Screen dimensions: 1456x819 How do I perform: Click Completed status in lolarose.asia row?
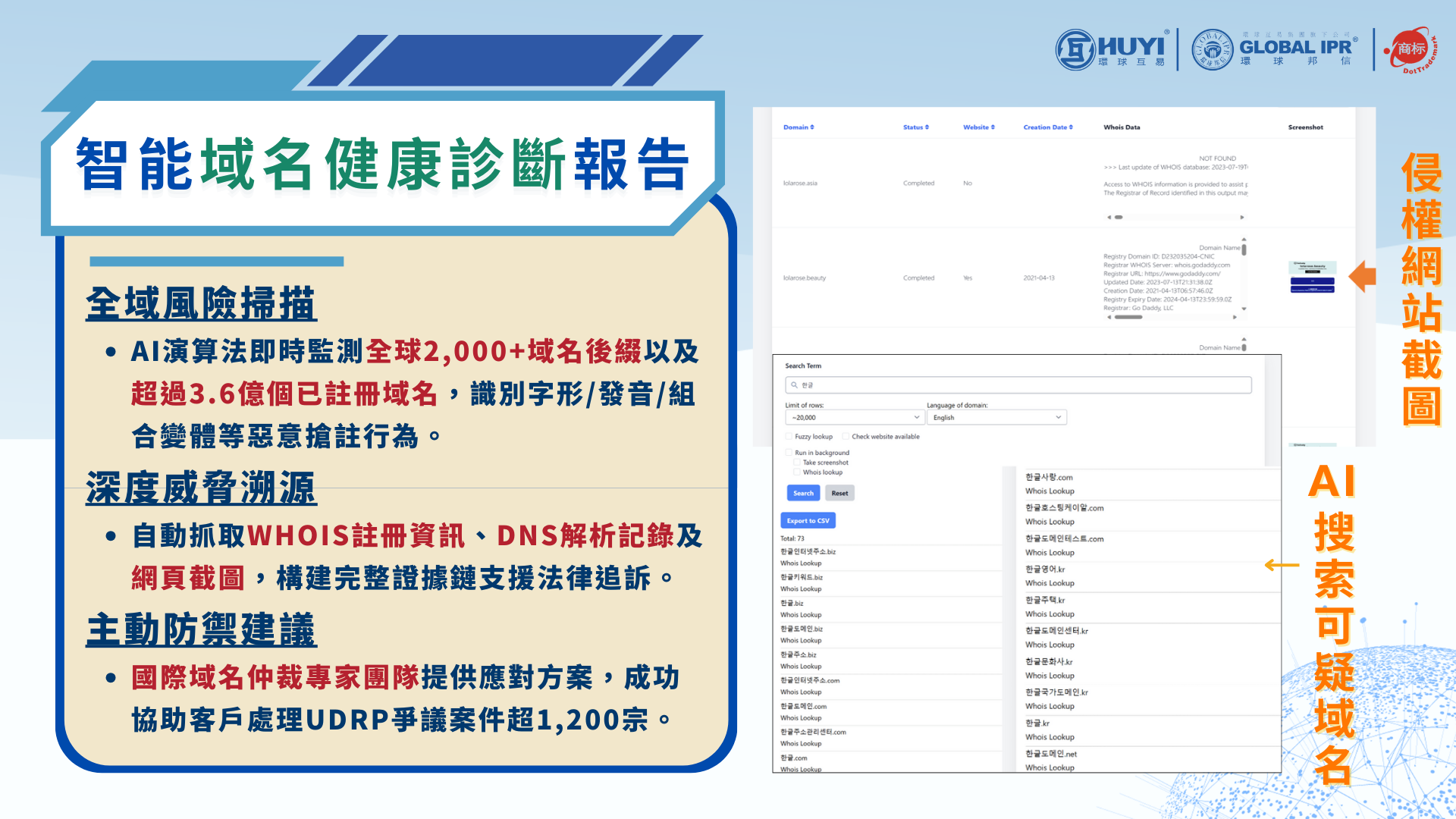tap(918, 184)
